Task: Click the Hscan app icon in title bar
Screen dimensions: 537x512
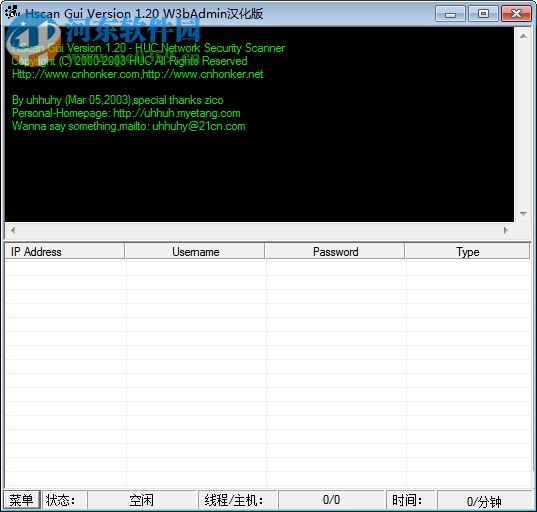Action: (x=12, y=12)
